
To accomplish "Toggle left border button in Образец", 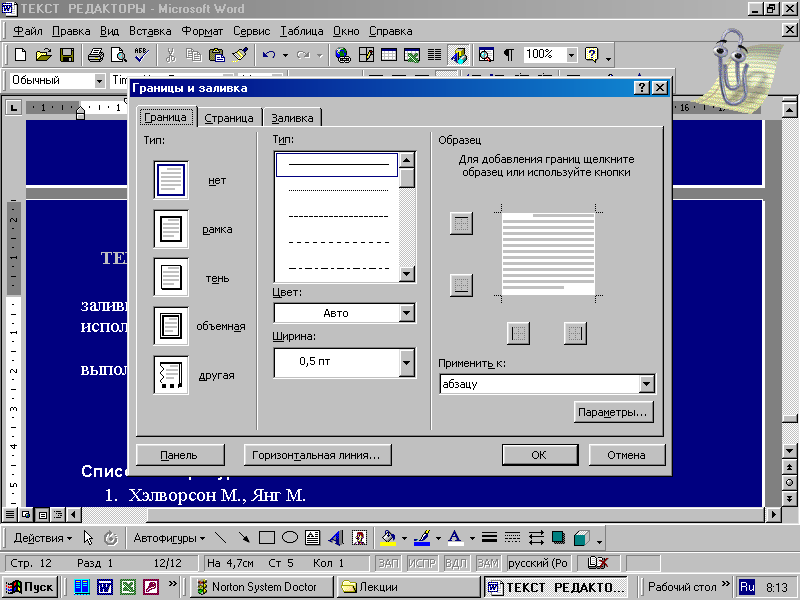I will 518,334.
